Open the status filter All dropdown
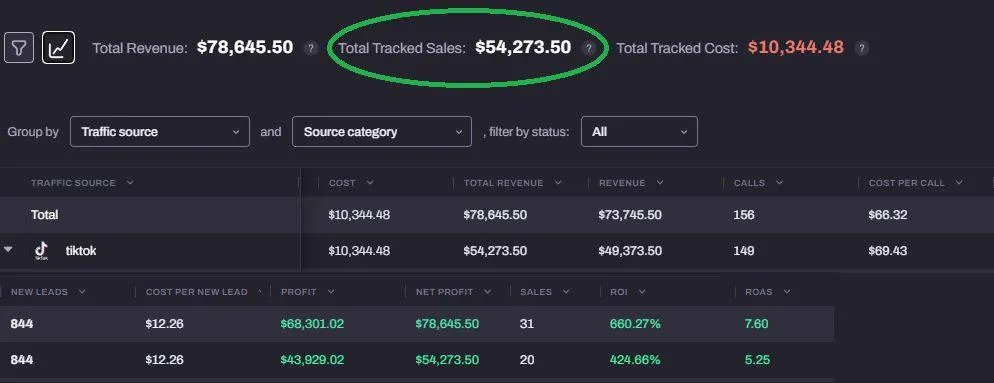994x383 pixels. click(639, 132)
